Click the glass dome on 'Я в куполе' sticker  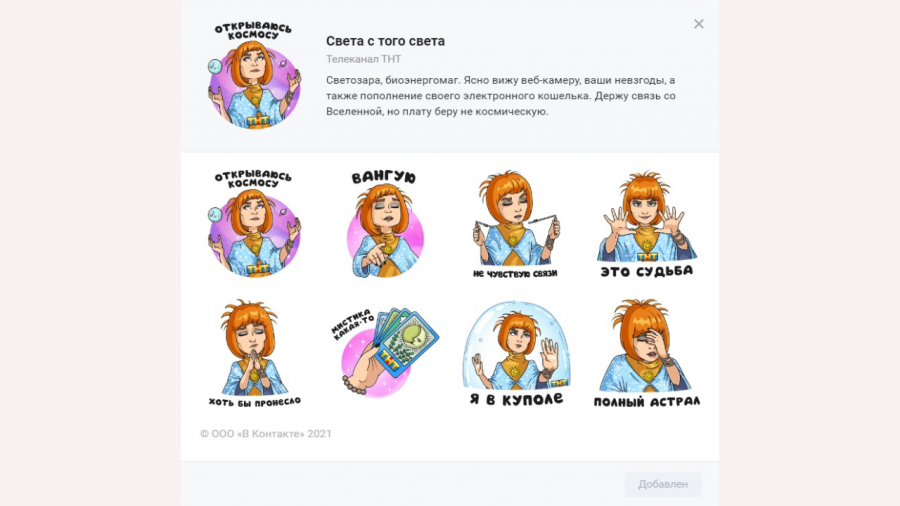click(516, 345)
